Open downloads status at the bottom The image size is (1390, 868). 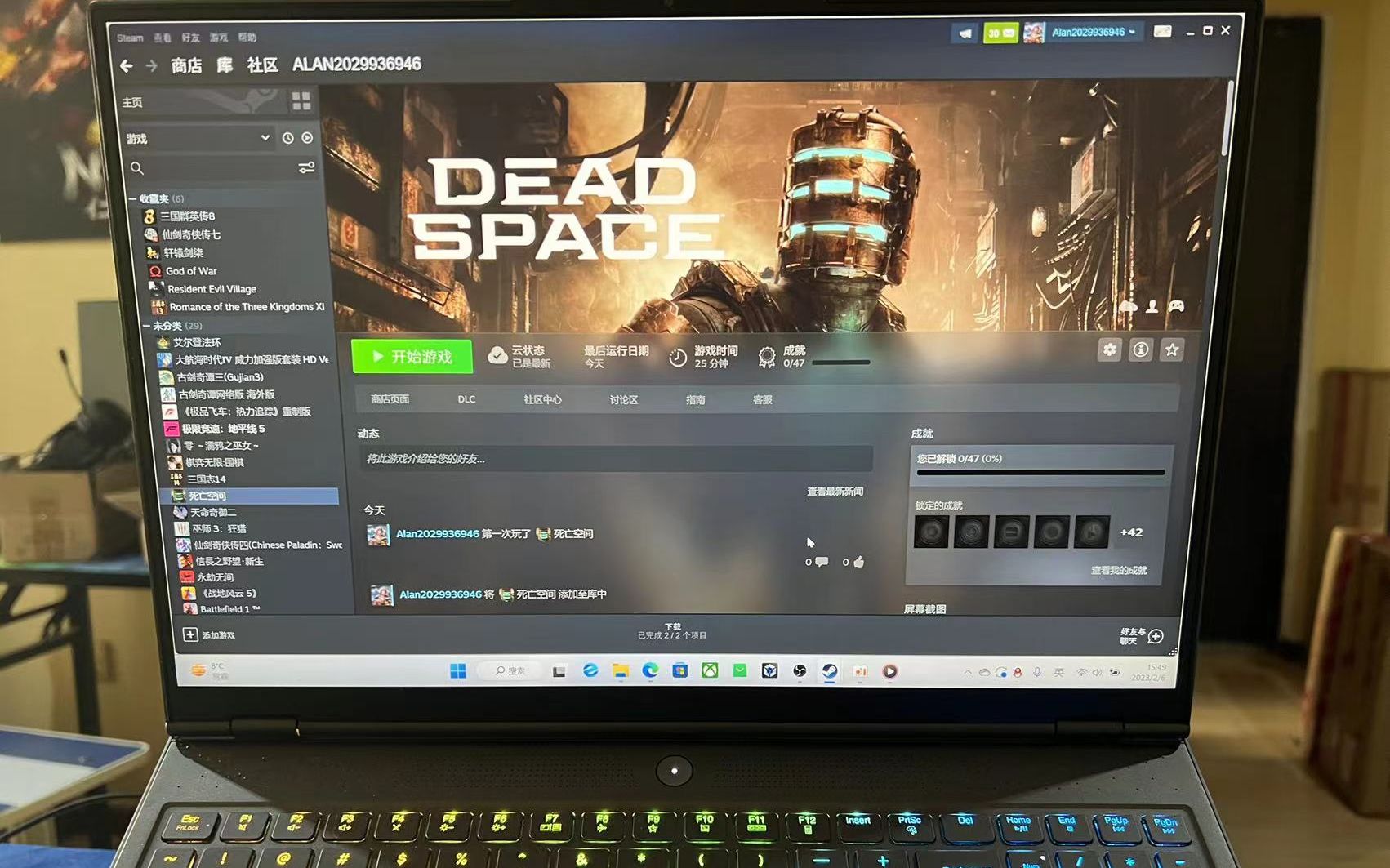[x=672, y=631]
